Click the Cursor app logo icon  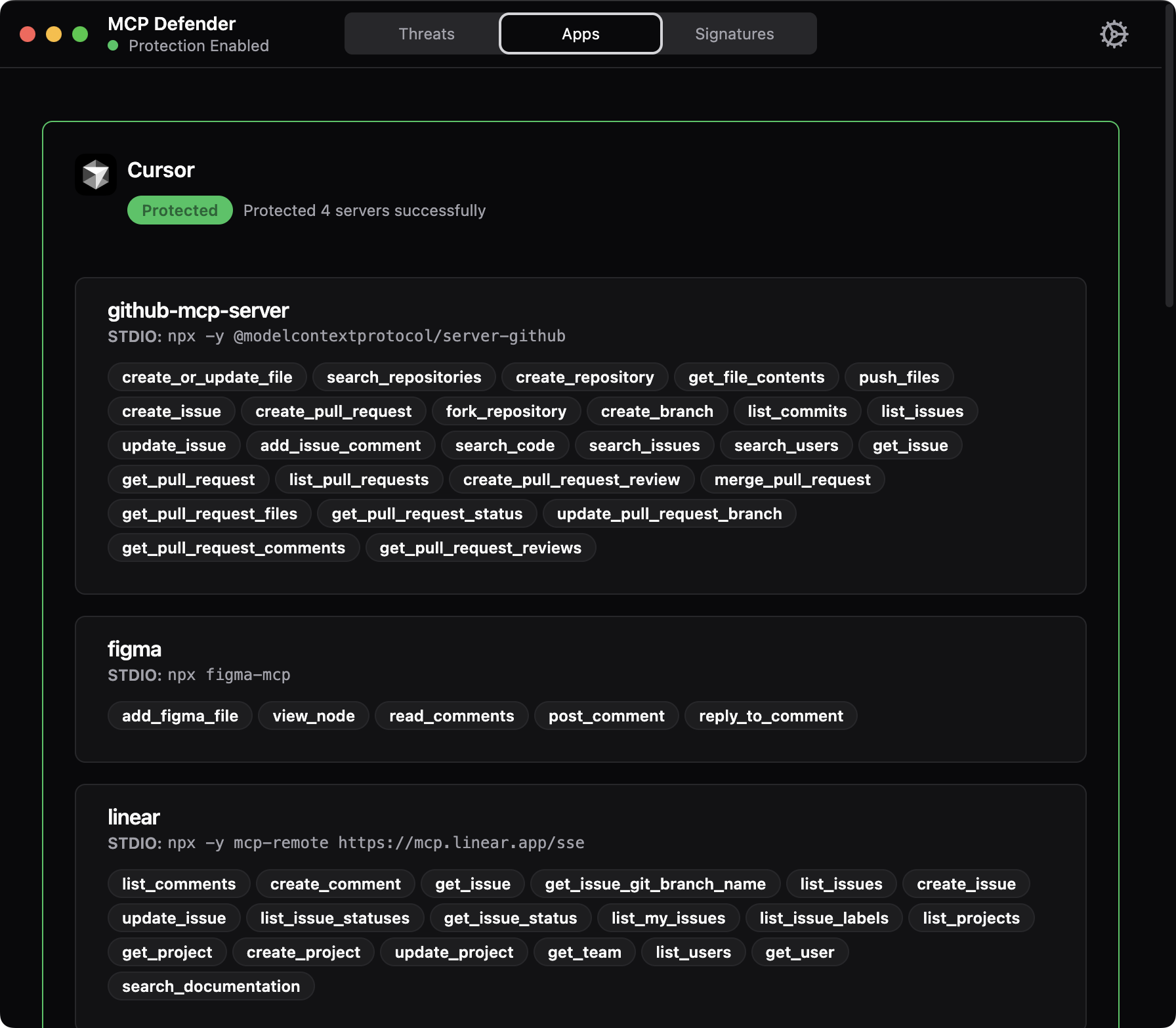(x=96, y=175)
